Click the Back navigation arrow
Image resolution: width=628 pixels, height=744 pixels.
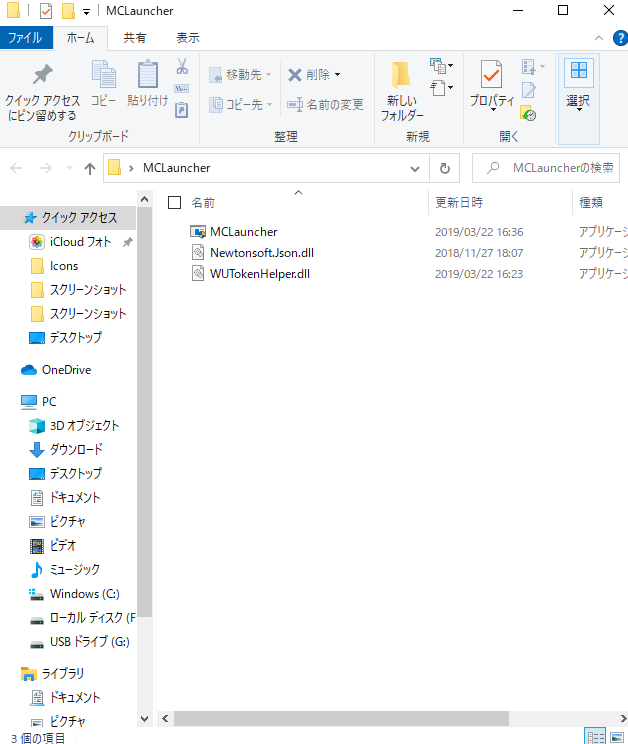17,168
